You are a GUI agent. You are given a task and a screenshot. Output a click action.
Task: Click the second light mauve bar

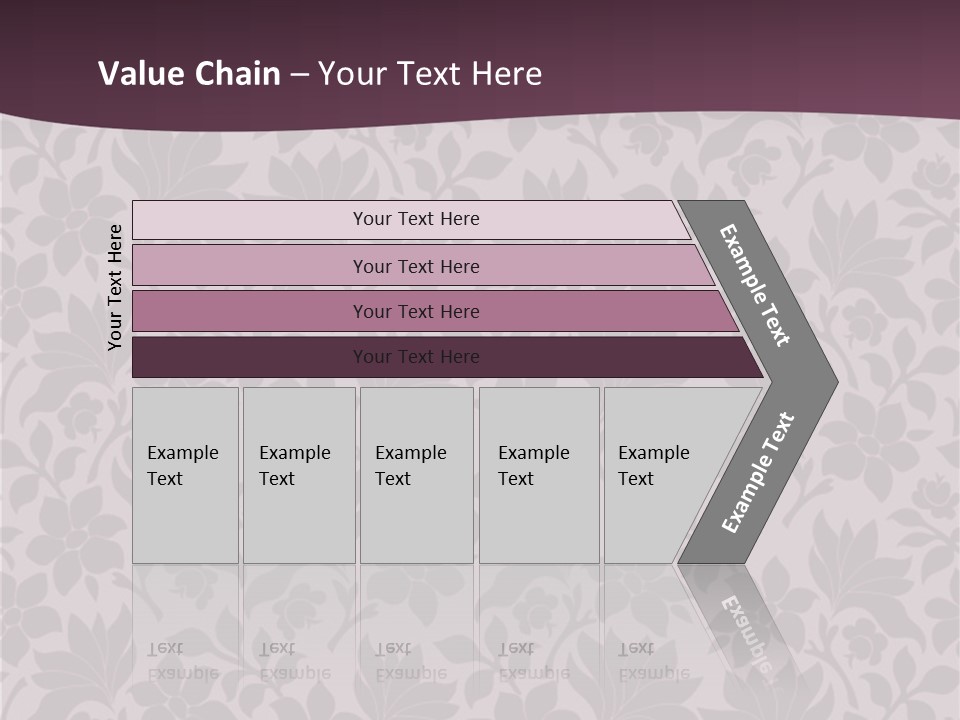pyautogui.click(x=415, y=266)
